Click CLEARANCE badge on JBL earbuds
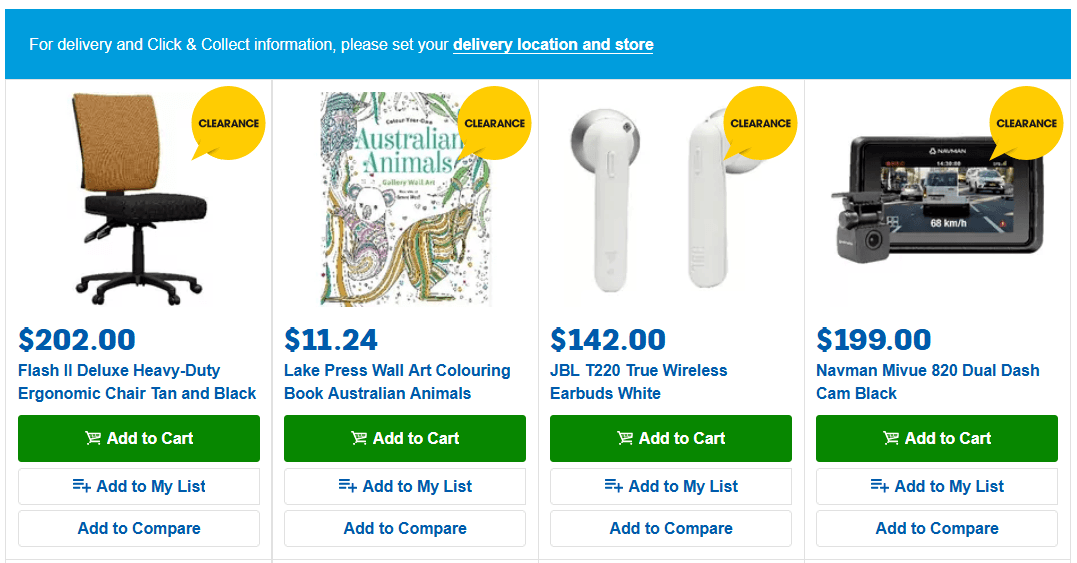Screen dimensions: 1077x563 (x=760, y=123)
